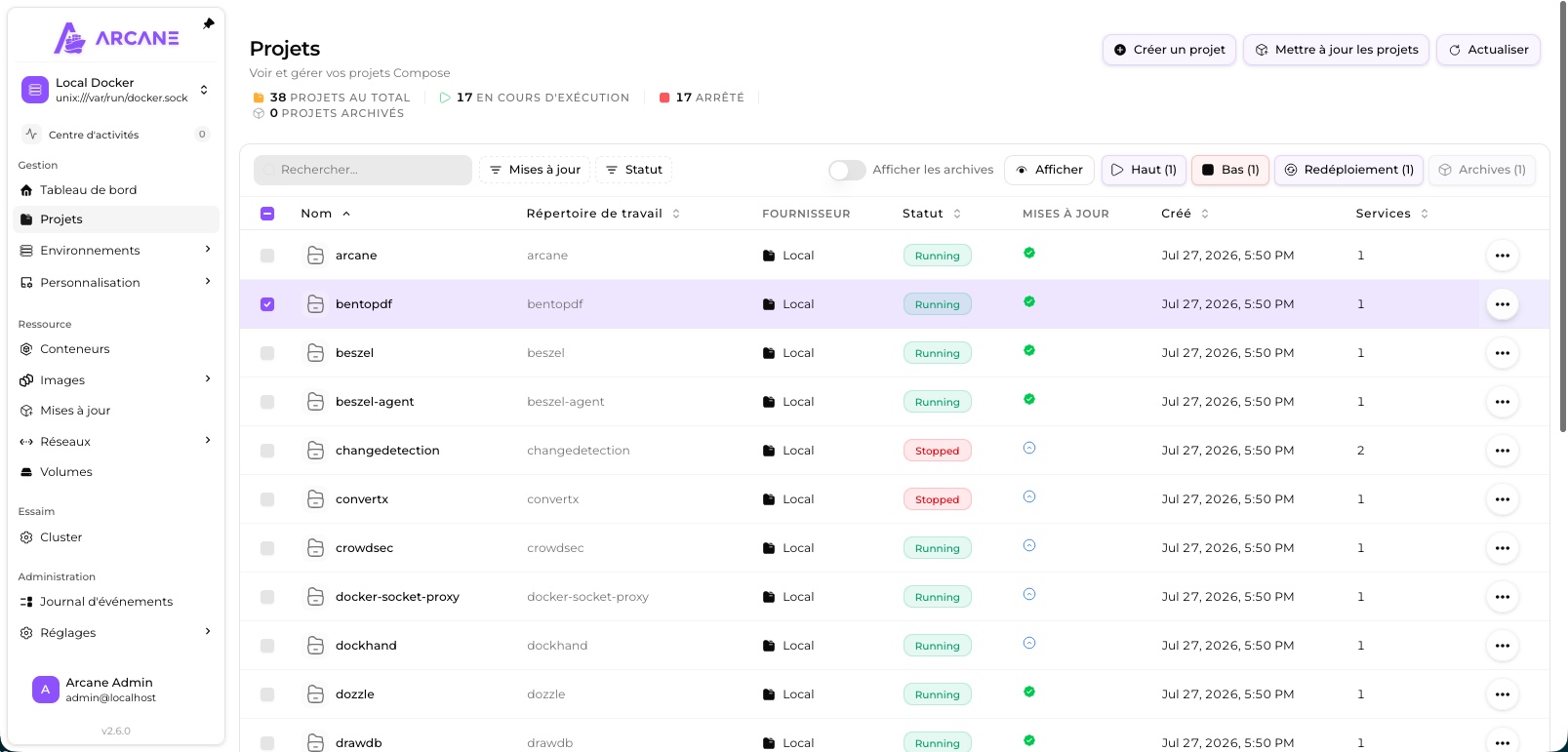Sort by Nom column header

325,214
